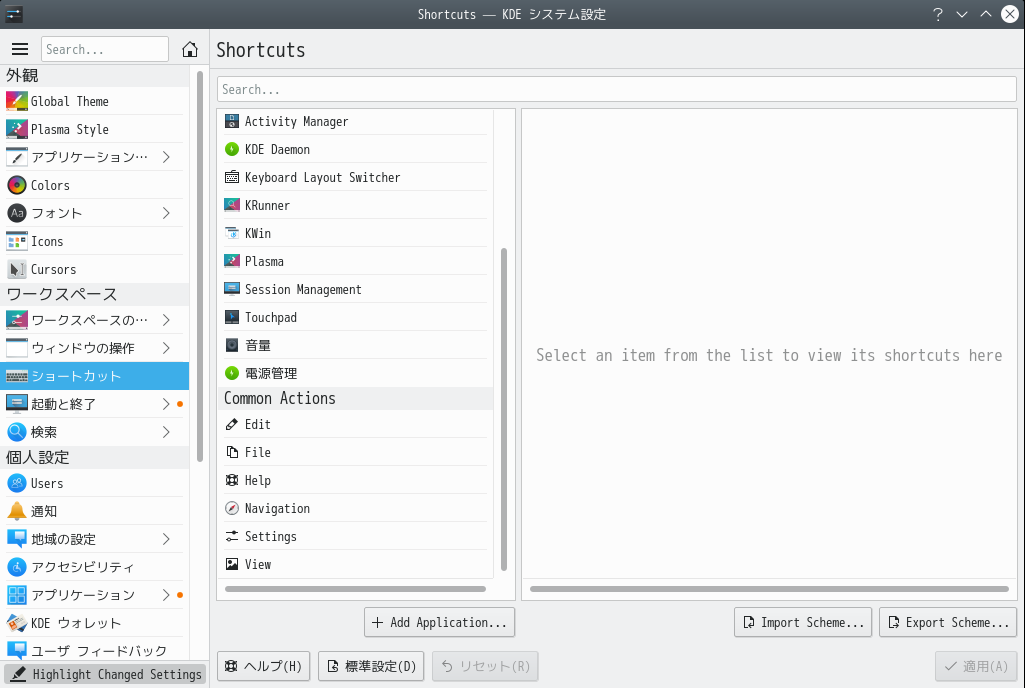
Task: Expand the 検索 chevron
Action: 166,432
